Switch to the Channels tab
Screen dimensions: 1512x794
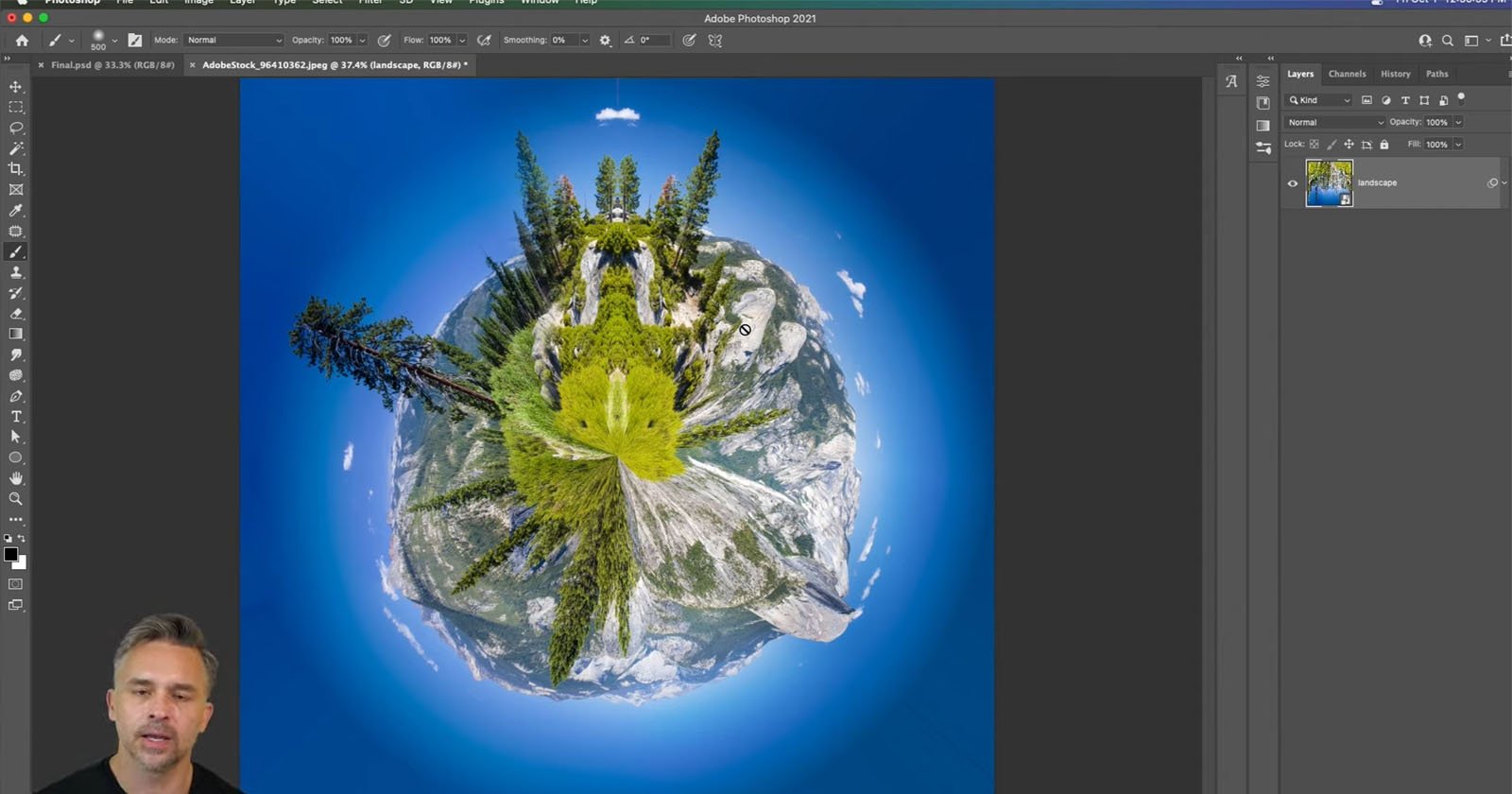[1347, 74]
